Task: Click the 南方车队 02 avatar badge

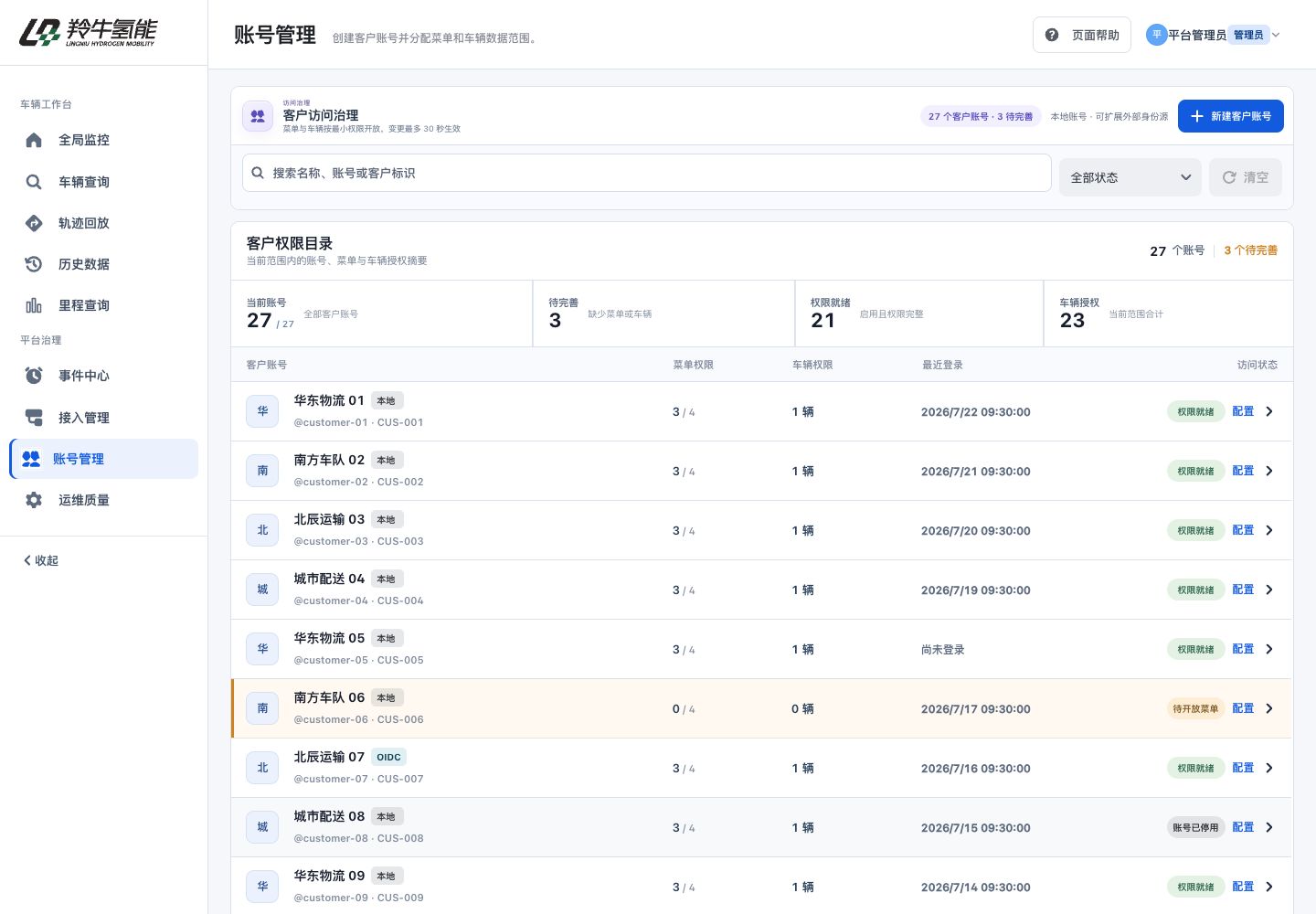Action: 262,471
